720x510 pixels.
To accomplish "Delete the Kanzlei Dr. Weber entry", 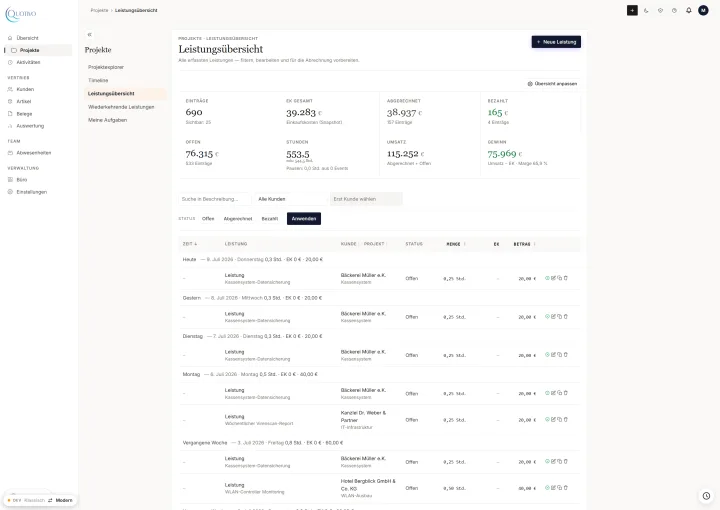I will click(x=566, y=419).
